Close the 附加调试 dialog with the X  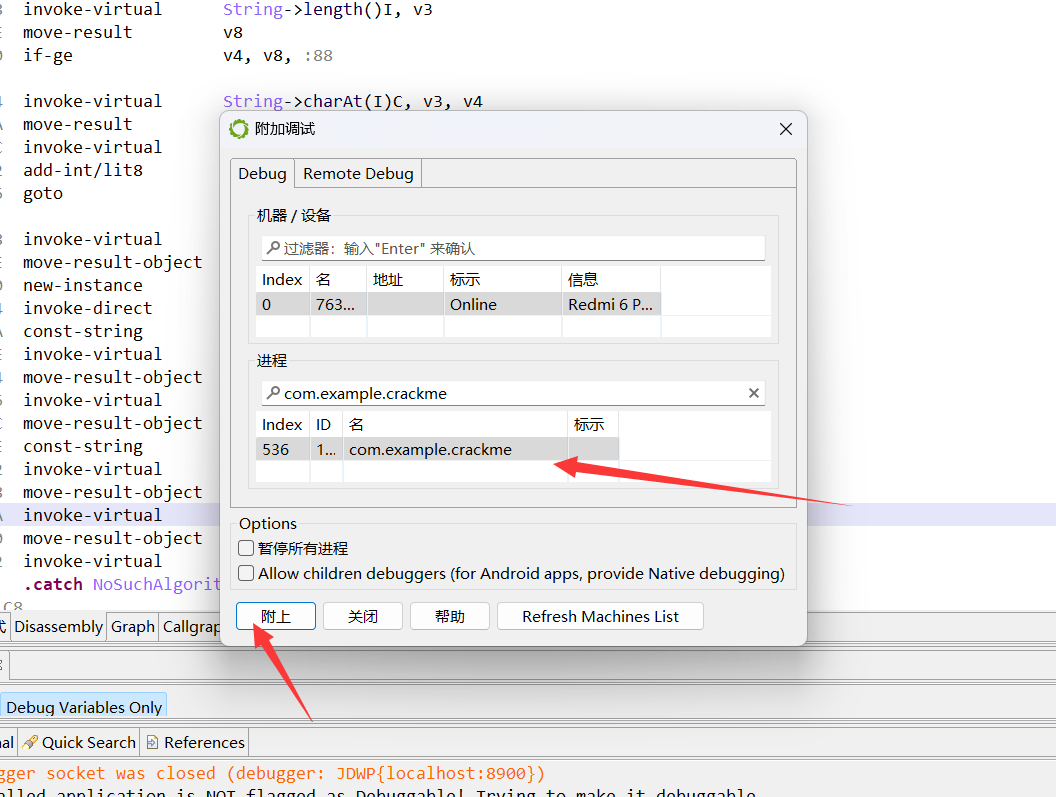point(785,129)
